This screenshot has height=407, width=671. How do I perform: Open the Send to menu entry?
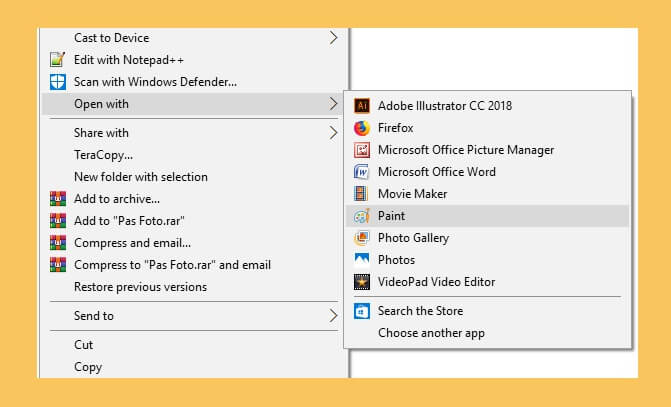pyautogui.click(x=195, y=316)
